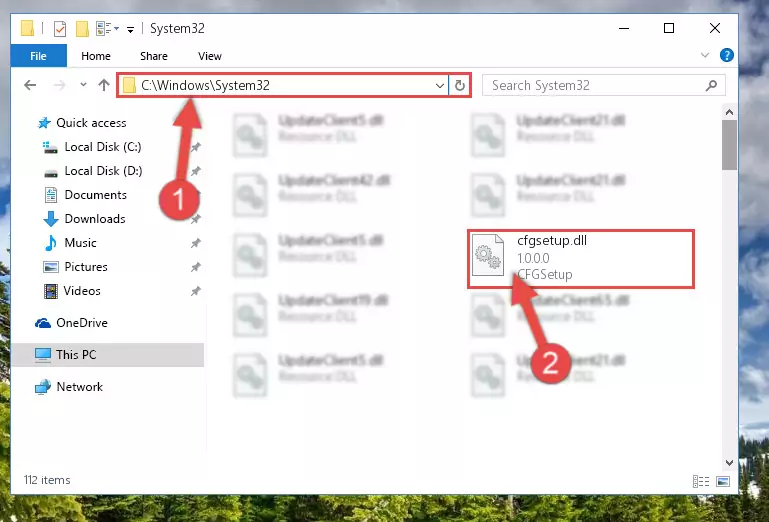Click the scroll down arrow of the file list

point(729,463)
